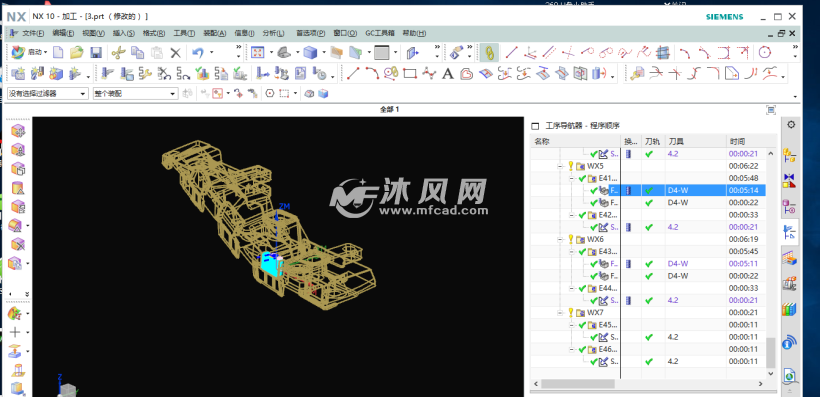Click the WX5 time value 00:06:22

(x=743, y=166)
